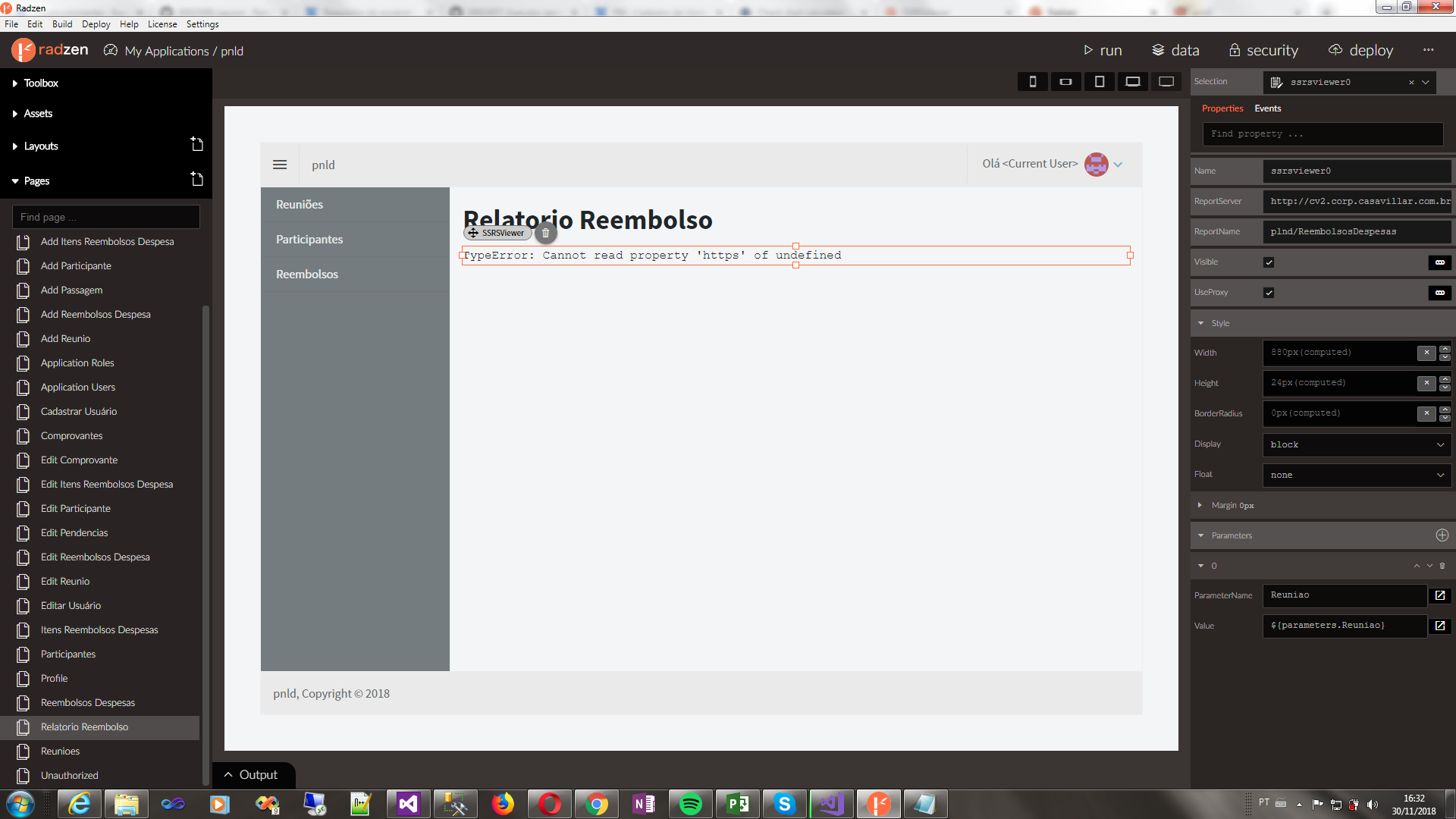The height and width of the screenshot is (819, 1456).
Task: Switch to the Events tab
Action: tap(1267, 108)
